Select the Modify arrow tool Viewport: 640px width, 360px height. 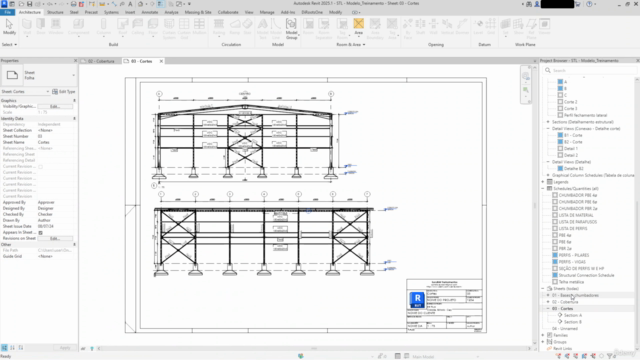click(9, 27)
